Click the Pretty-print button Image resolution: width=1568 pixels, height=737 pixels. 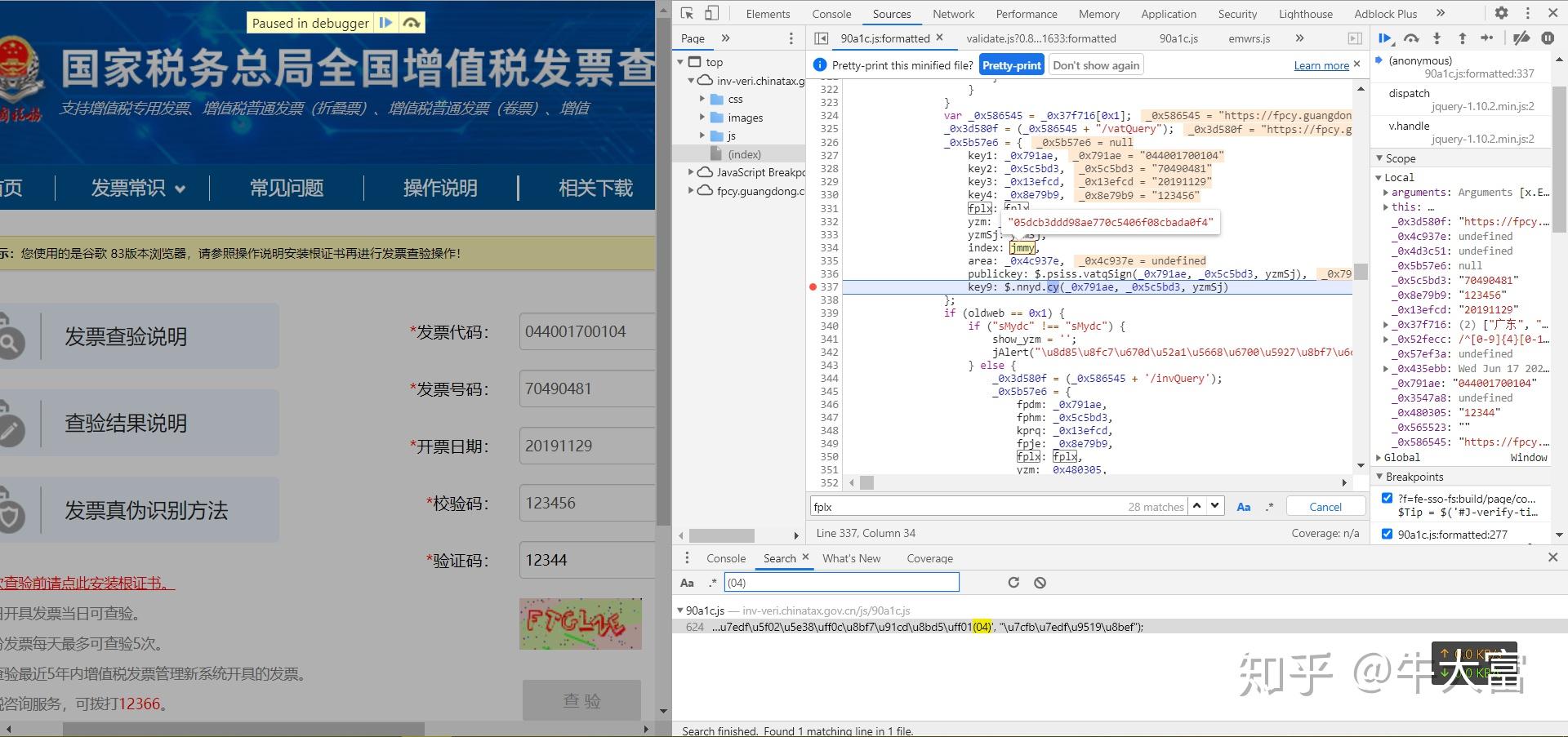click(1011, 64)
